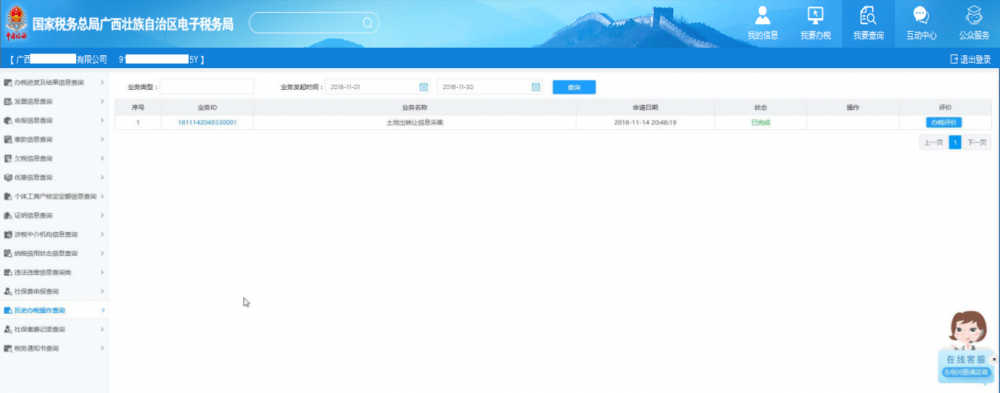Click the 业务名称 column header
Image resolution: width=1000 pixels, height=393 pixels.
click(x=415, y=107)
